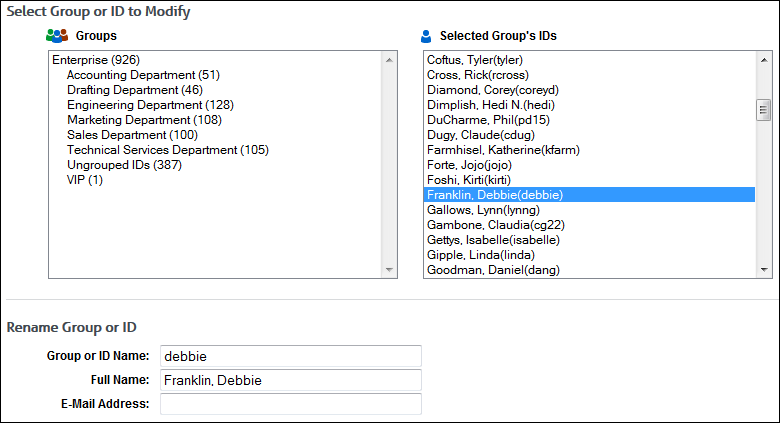Viewport: 780px width, 423px height.
Task: Click into the Full Name field
Action: pos(290,380)
